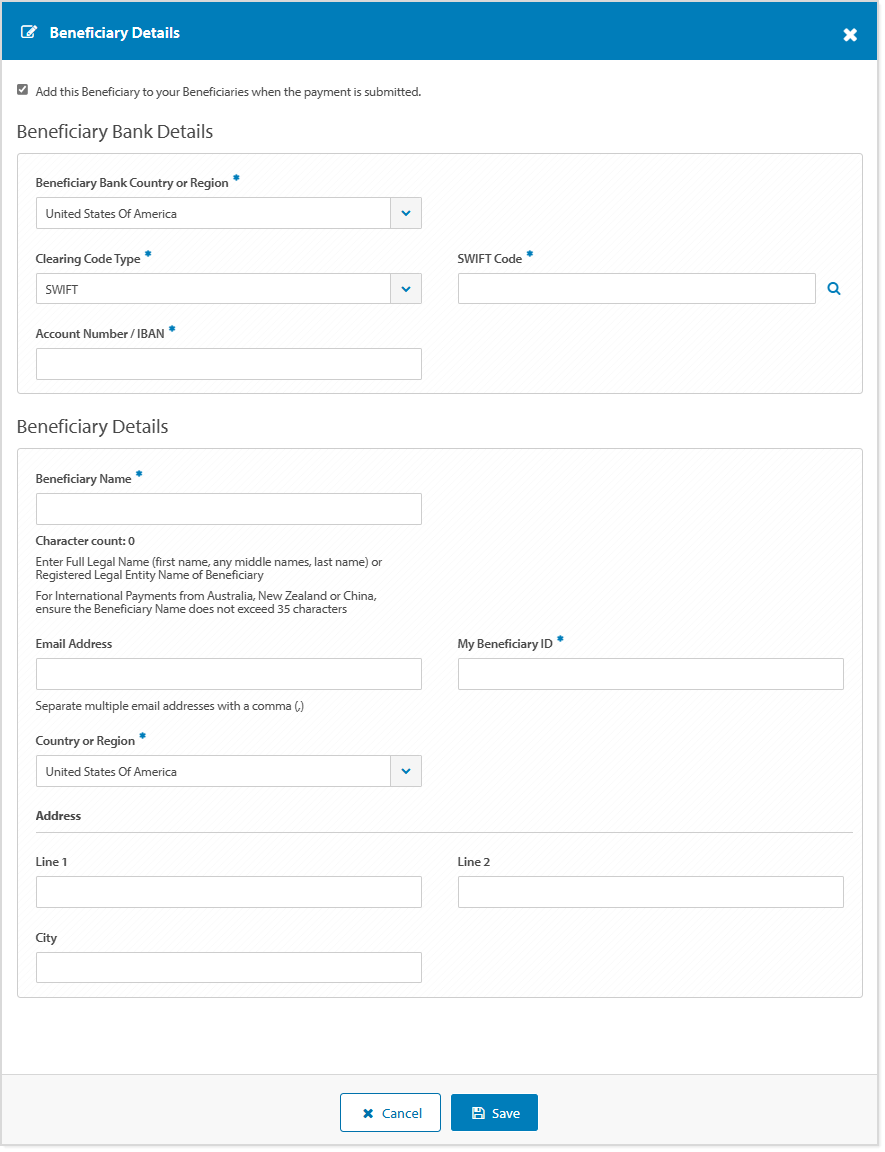
Task: Focus the Account Number / IBAN field
Action: [x=228, y=364]
